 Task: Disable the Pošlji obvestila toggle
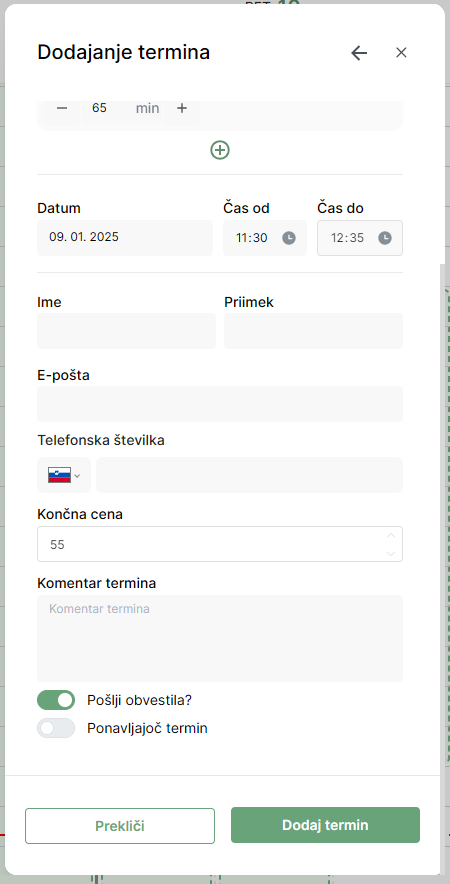56,700
